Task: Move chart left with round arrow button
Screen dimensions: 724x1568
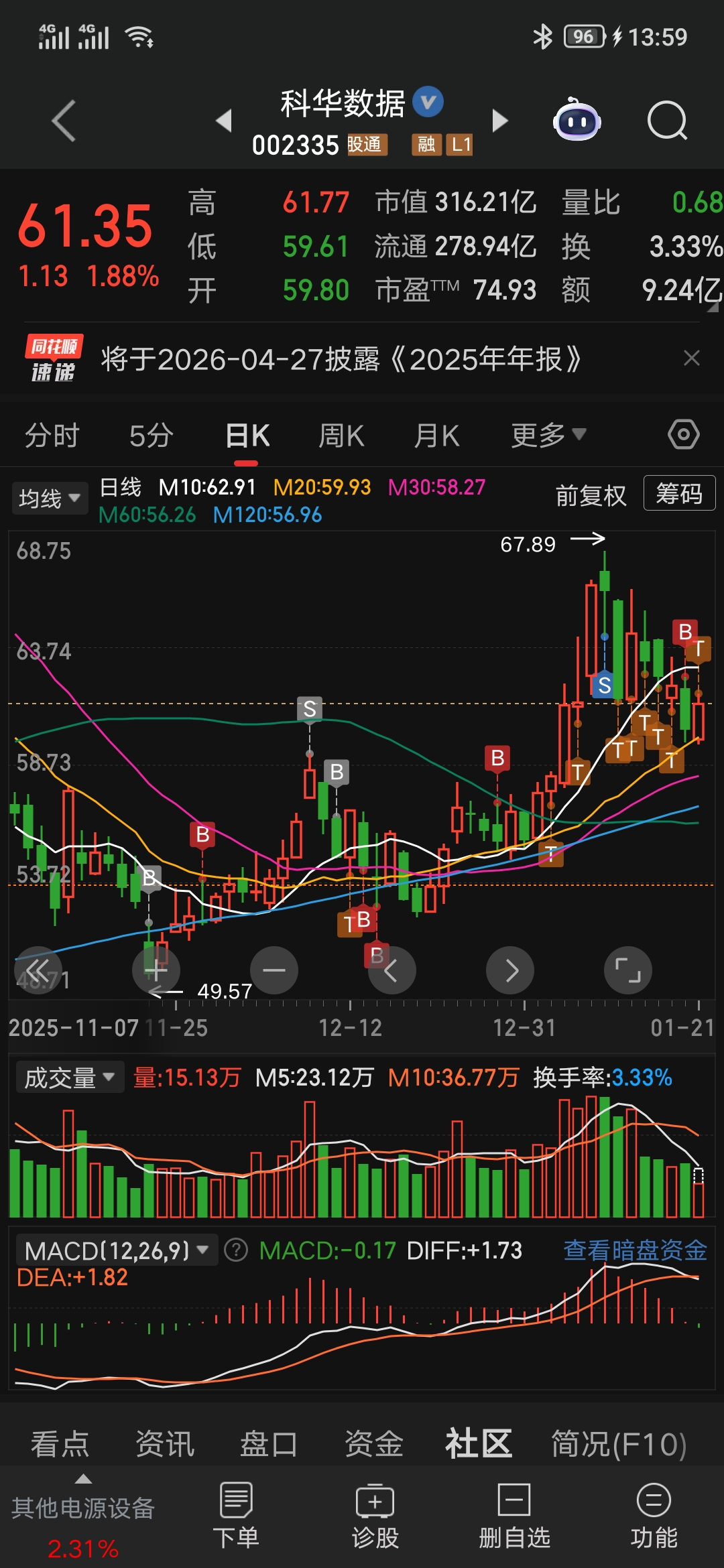Action: [392, 970]
